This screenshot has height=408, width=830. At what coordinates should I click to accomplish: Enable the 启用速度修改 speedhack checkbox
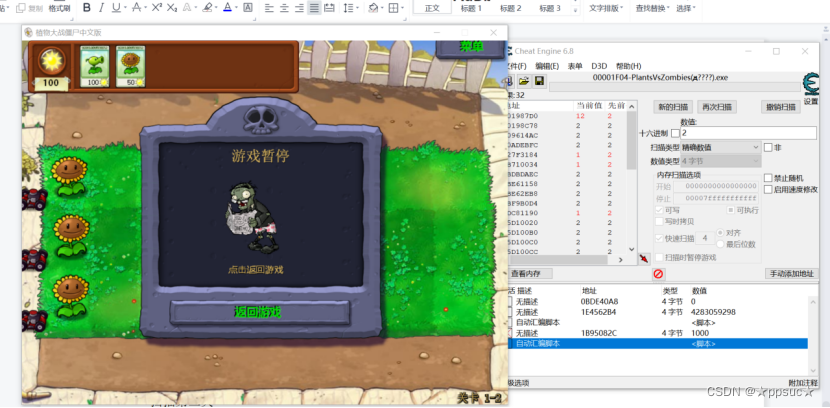(x=768, y=189)
